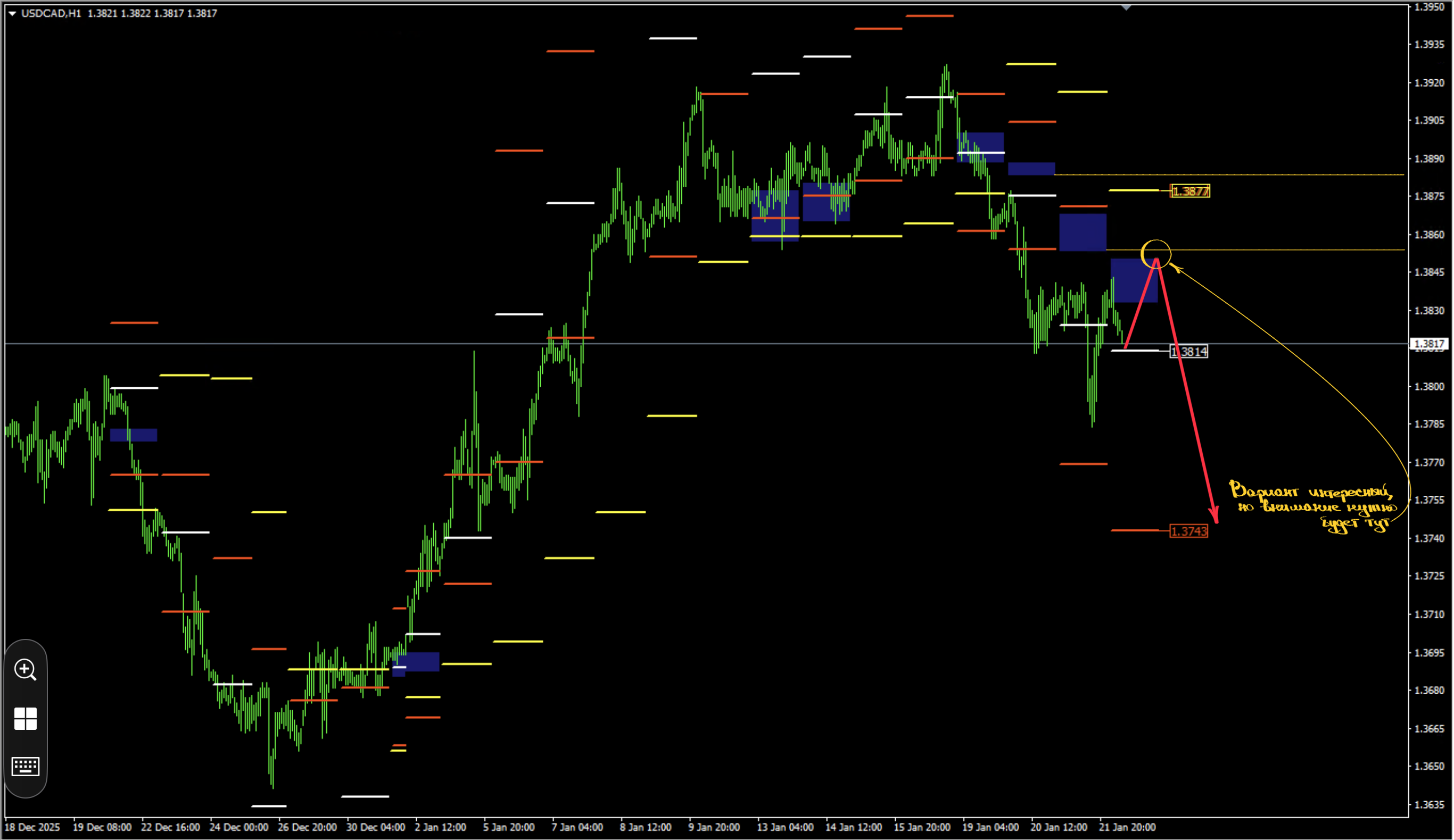Image resolution: width=1454 pixels, height=840 pixels.
Task: Click the 1.3920 price scale label
Action: pyautogui.click(x=1429, y=83)
